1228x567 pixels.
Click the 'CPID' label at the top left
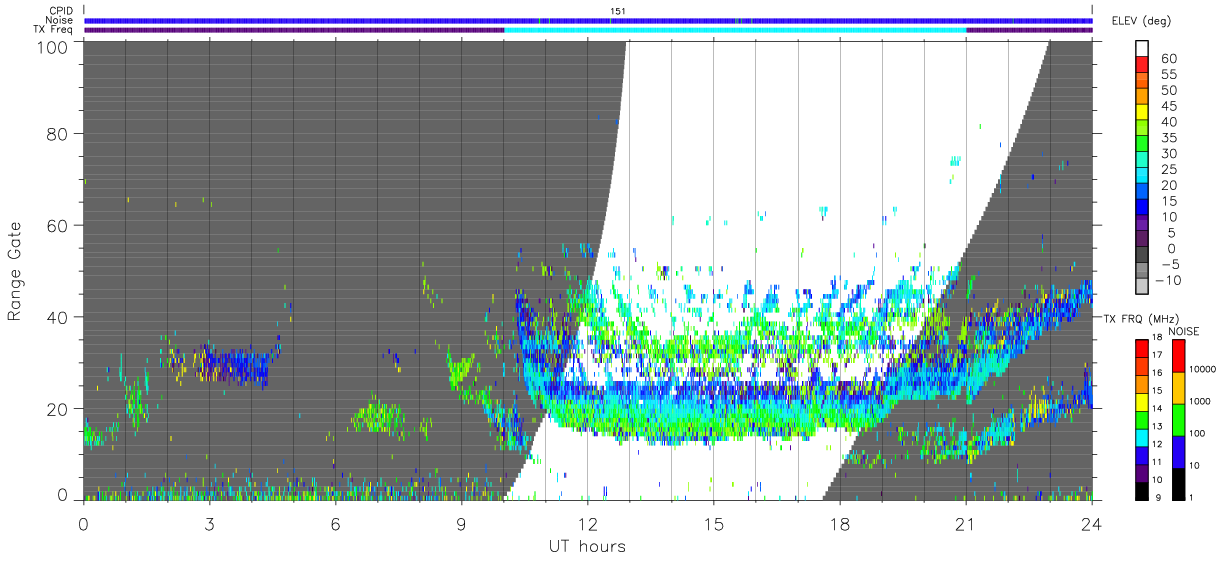point(61,11)
